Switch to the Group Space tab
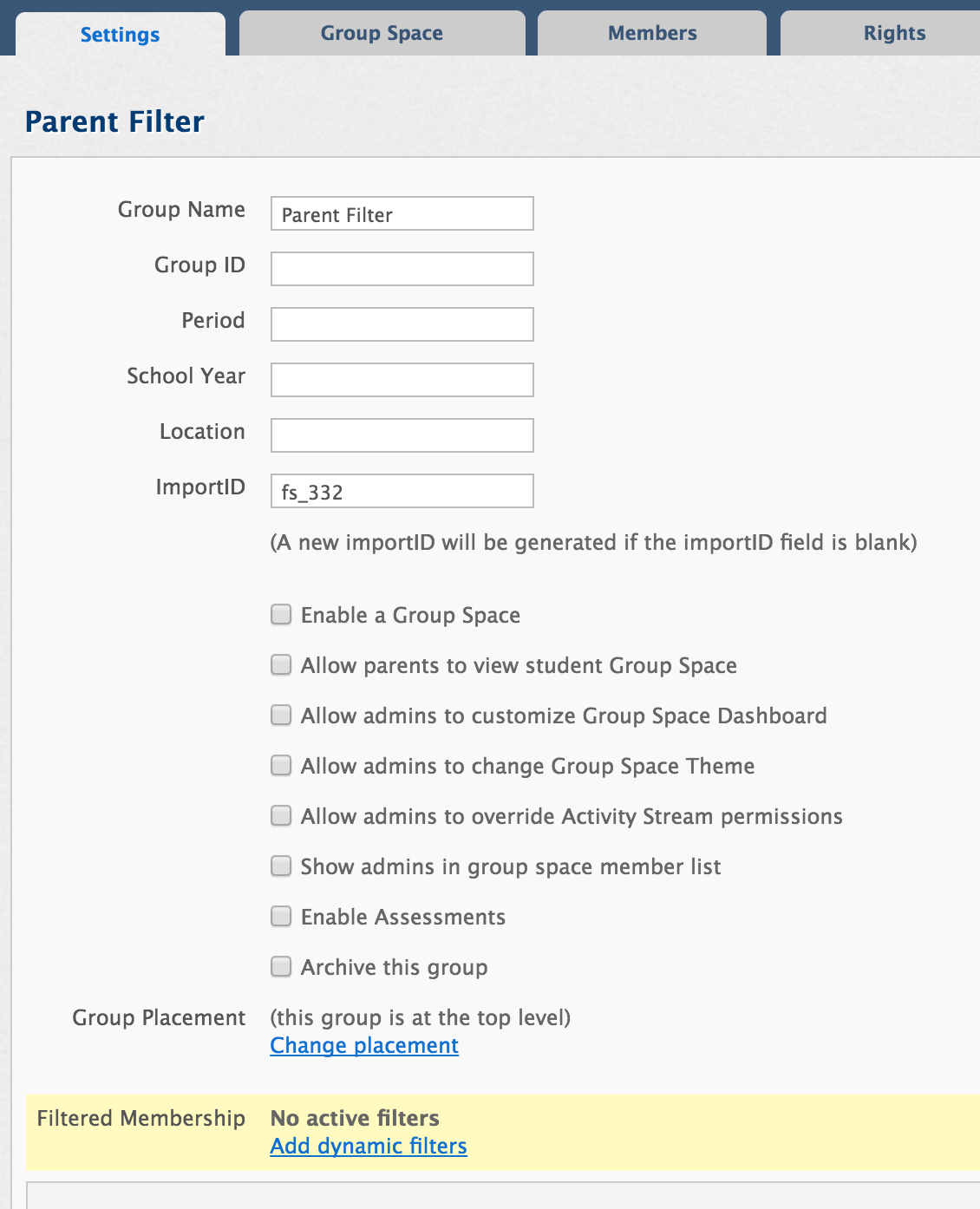The height and width of the screenshot is (1209, 980). (x=382, y=33)
